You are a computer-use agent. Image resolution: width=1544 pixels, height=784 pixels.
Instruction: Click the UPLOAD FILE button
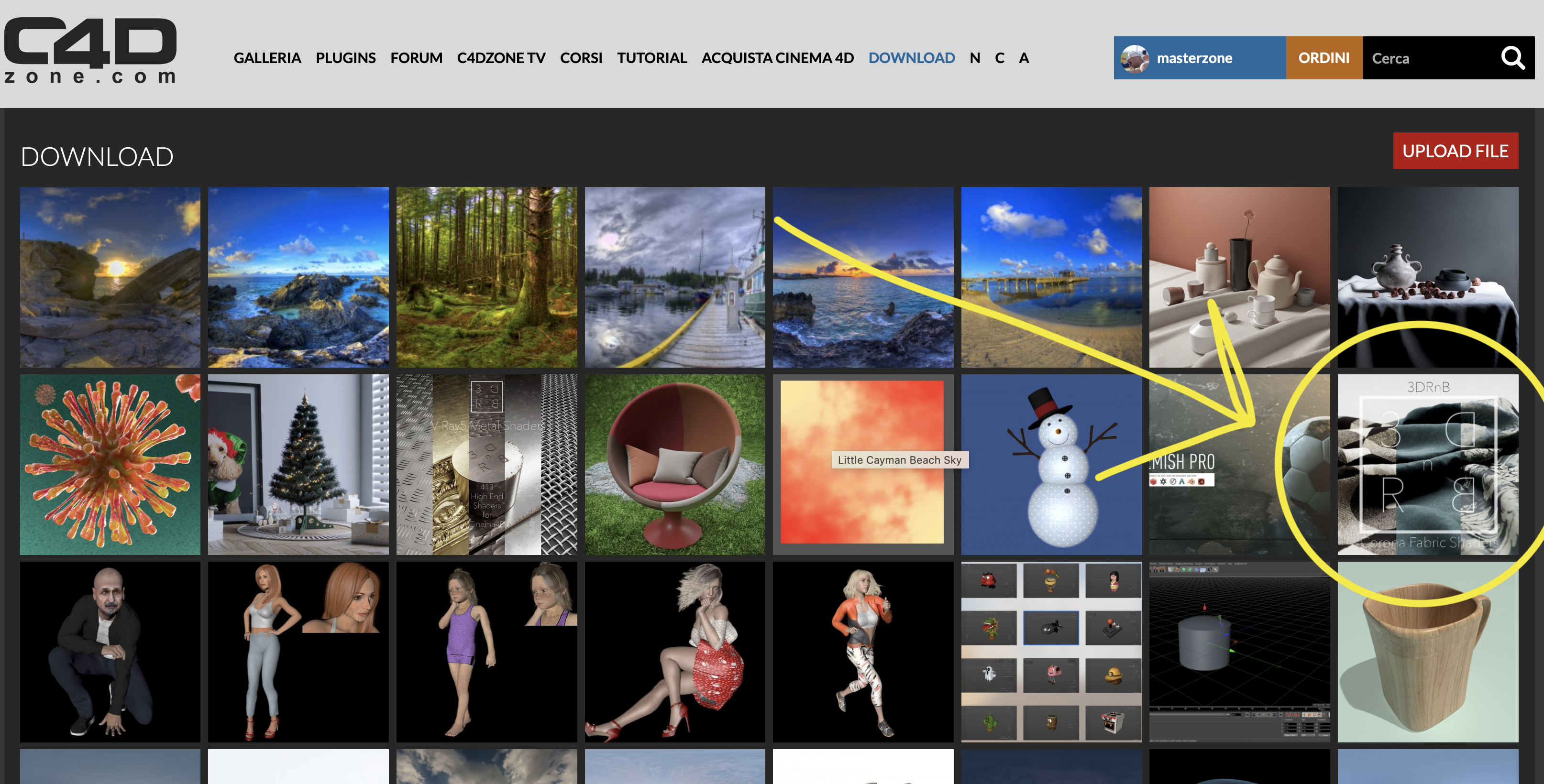(x=1455, y=151)
